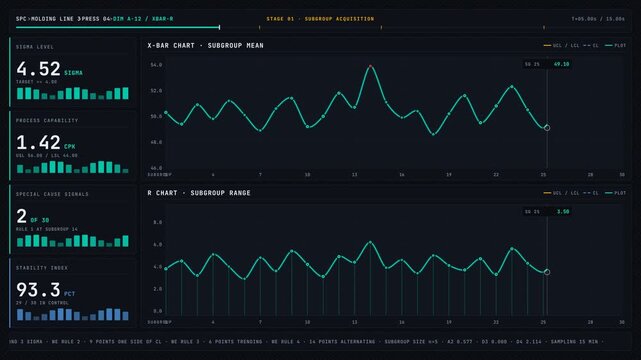This screenshot has height=360, width=641.
Task: Click the cursor point at subgroup 25 on R chart
Action: [547, 272]
